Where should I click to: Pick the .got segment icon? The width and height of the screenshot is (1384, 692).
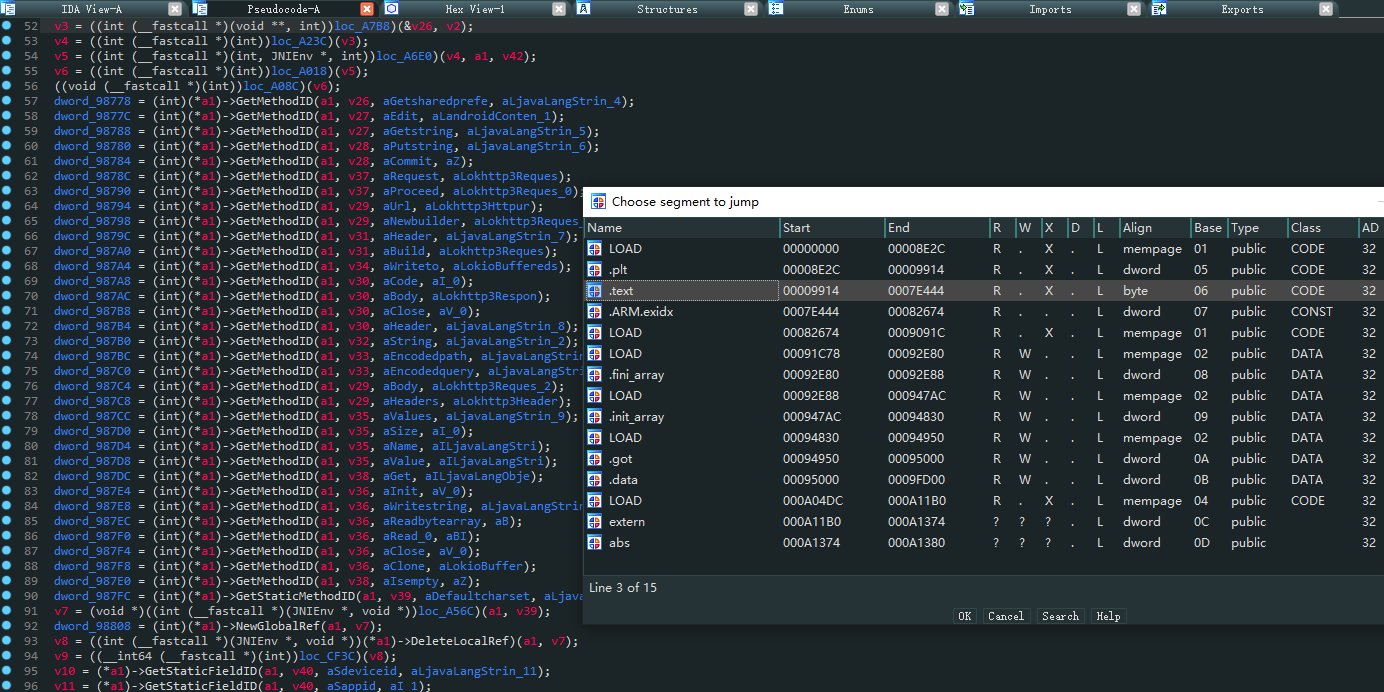(x=595, y=459)
